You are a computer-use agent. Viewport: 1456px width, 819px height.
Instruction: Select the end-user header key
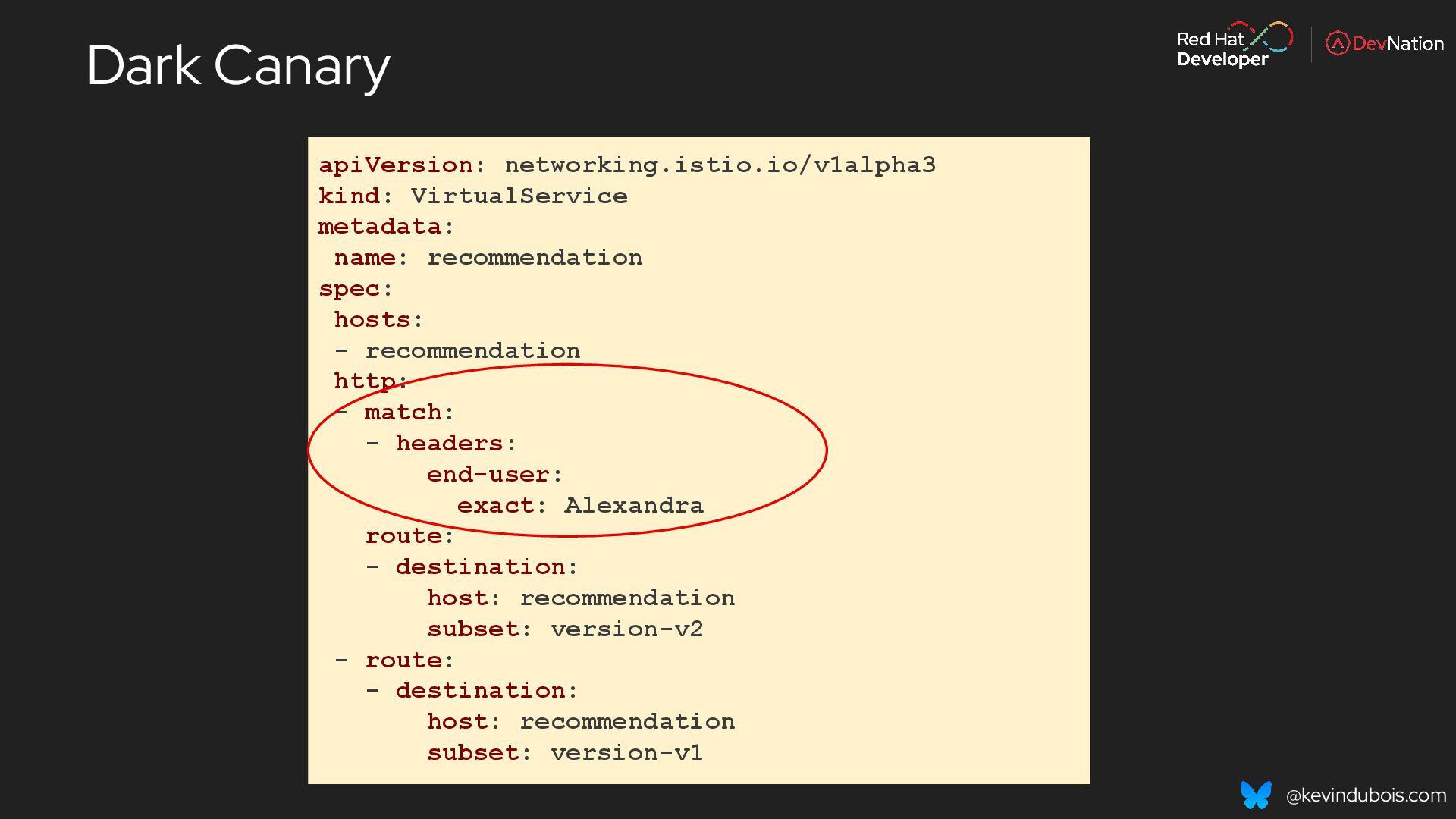tap(494, 475)
